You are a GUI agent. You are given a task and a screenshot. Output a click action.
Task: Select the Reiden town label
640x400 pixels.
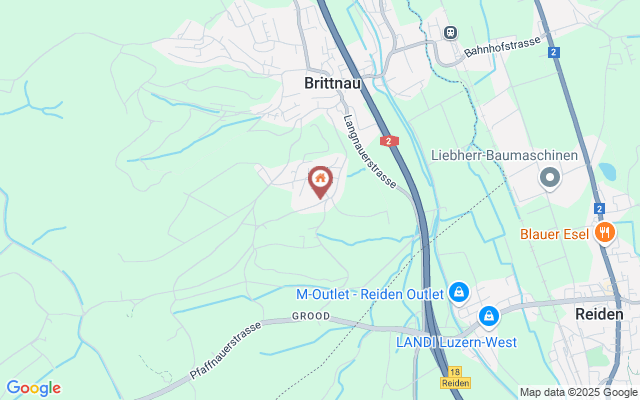(x=599, y=314)
